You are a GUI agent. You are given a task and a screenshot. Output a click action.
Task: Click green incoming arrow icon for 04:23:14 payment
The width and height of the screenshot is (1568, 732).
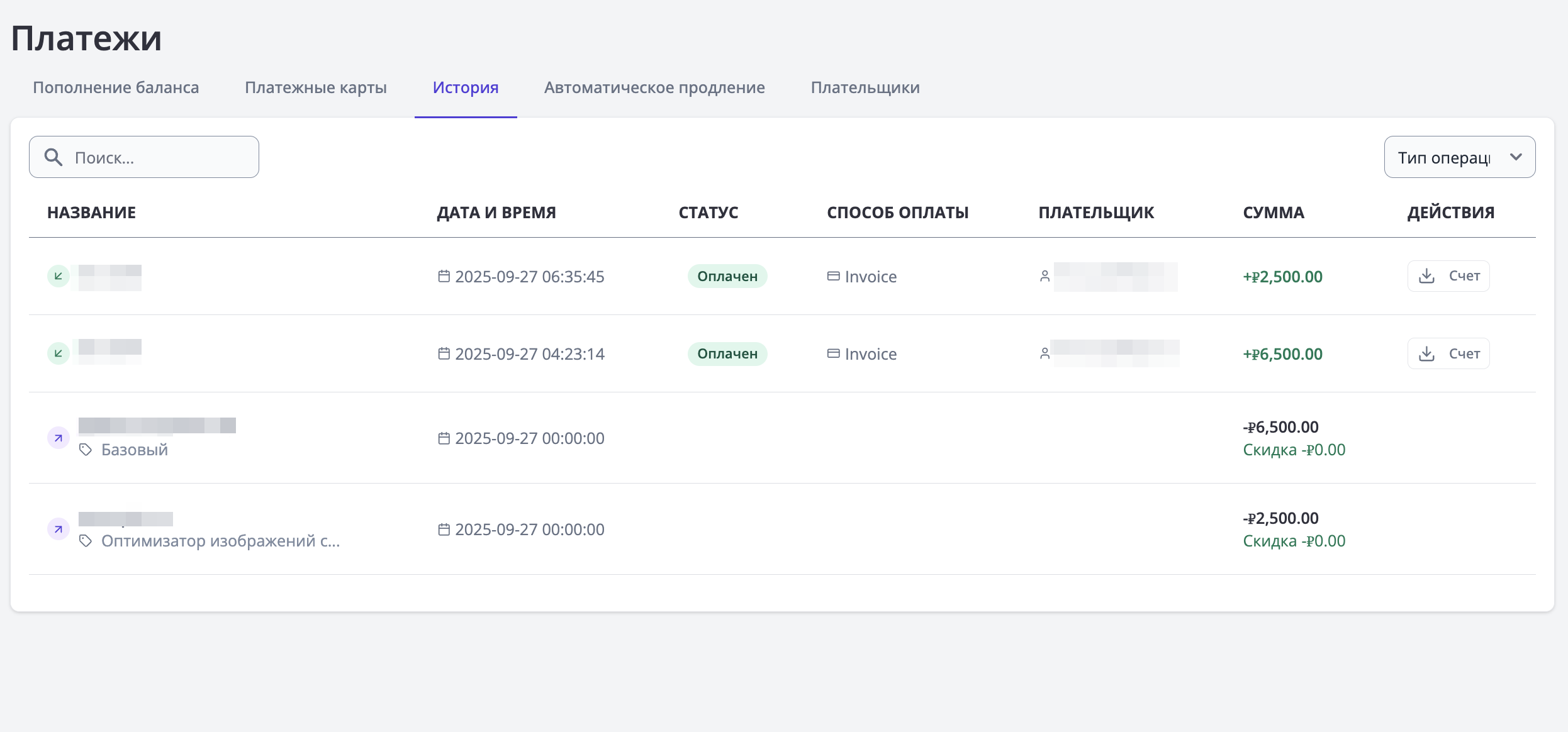pyautogui.click(x=59, y=353)
